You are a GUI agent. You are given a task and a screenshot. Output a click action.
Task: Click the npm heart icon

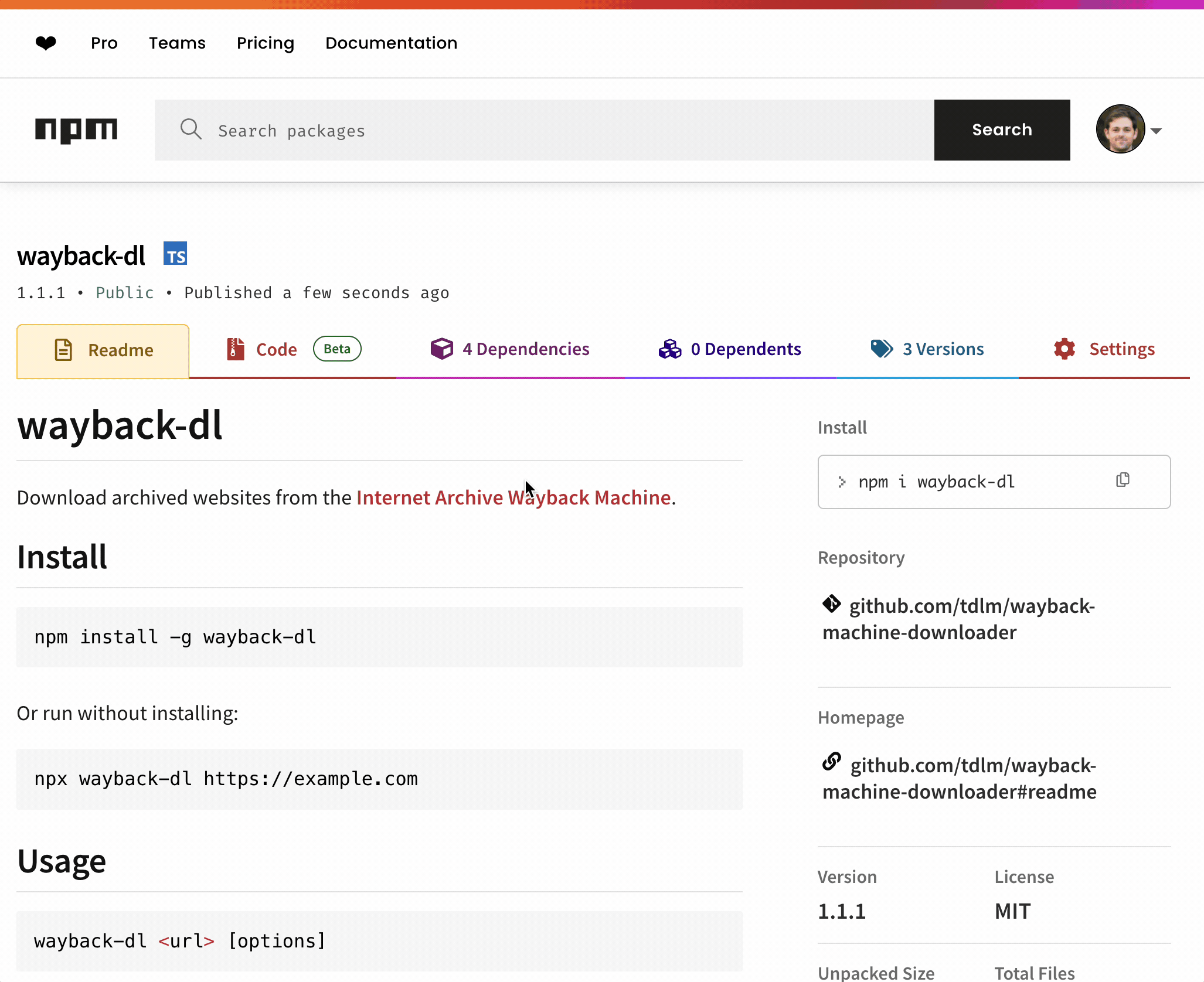[x=45, y=43]
